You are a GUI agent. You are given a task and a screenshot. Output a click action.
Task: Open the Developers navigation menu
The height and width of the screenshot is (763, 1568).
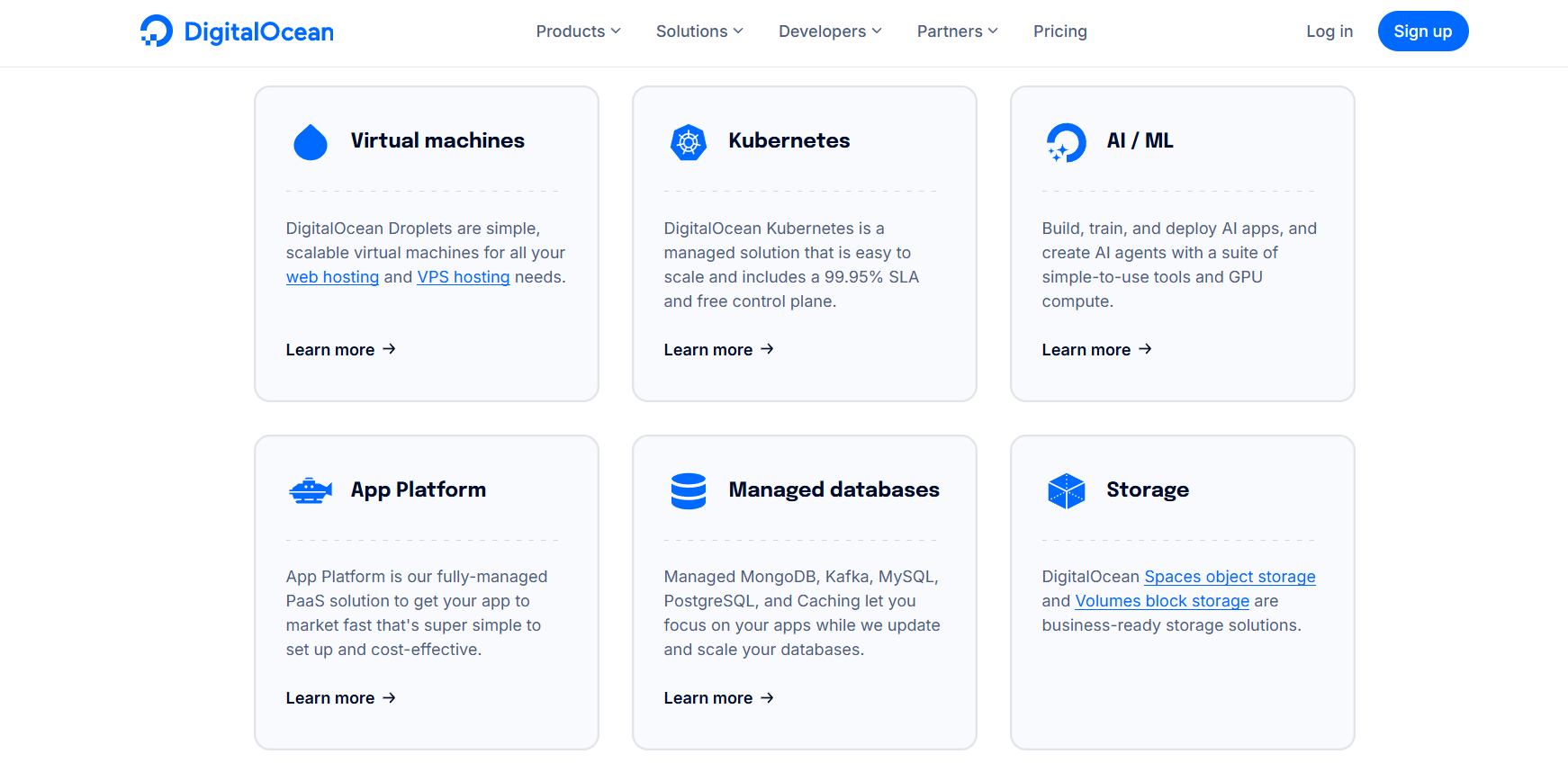tap(830, 31)
